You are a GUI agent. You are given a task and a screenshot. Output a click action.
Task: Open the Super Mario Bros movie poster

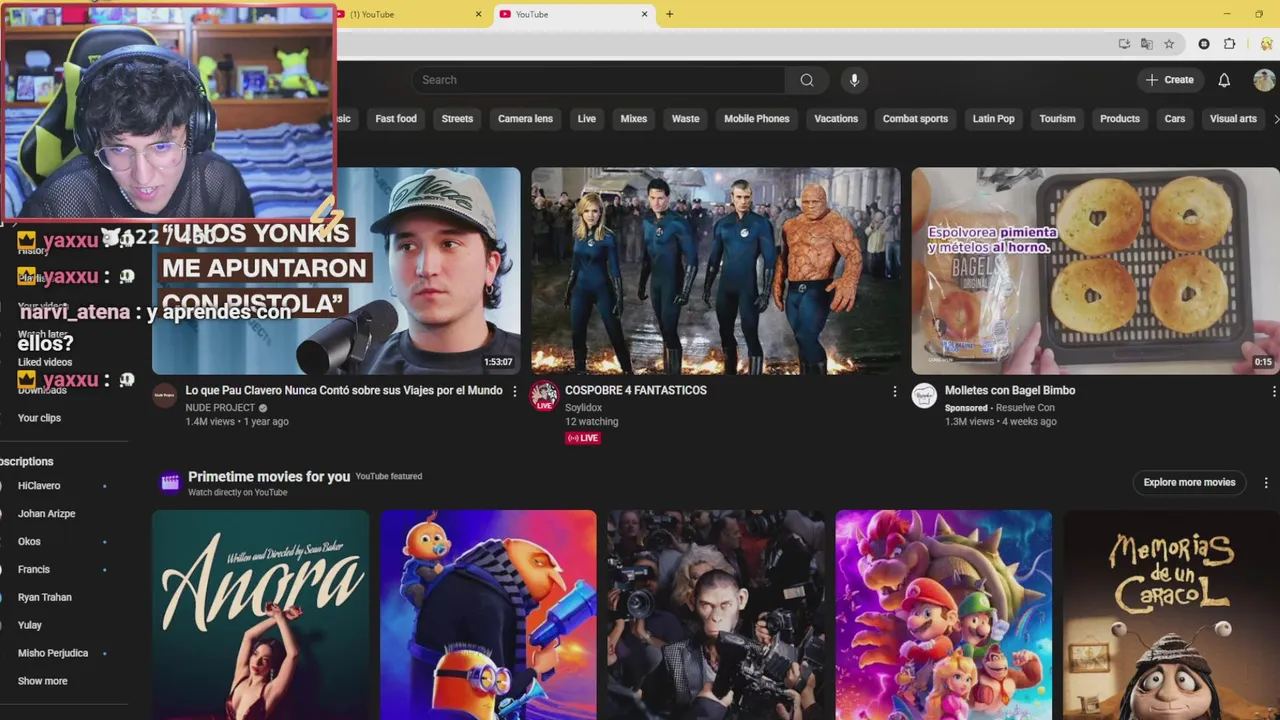(x=944, y=615)
